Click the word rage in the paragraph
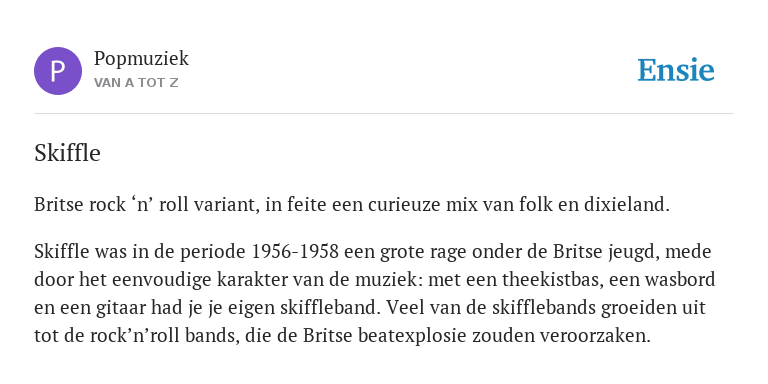The height and width of the screenshot is (384, 768). 448,253
